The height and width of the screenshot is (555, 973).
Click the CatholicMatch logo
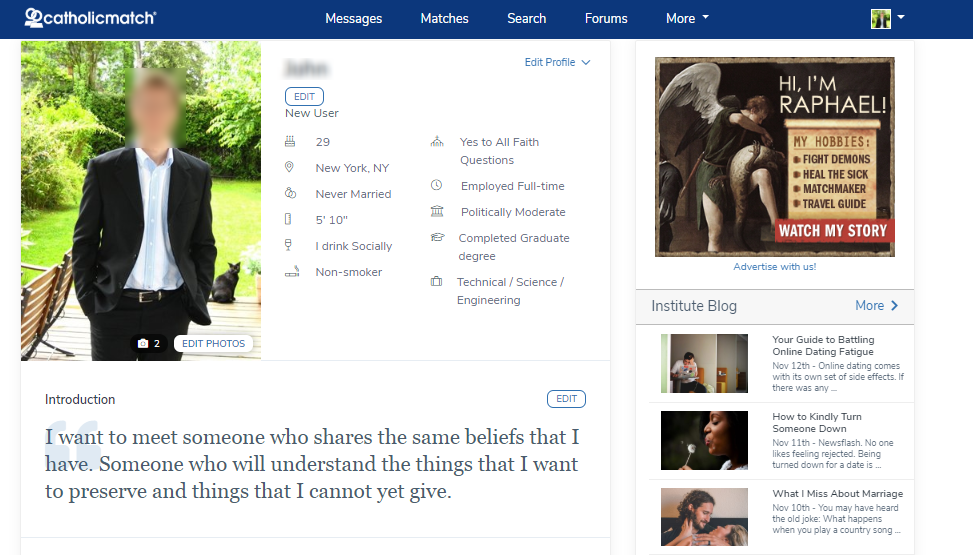pos(90,18)
